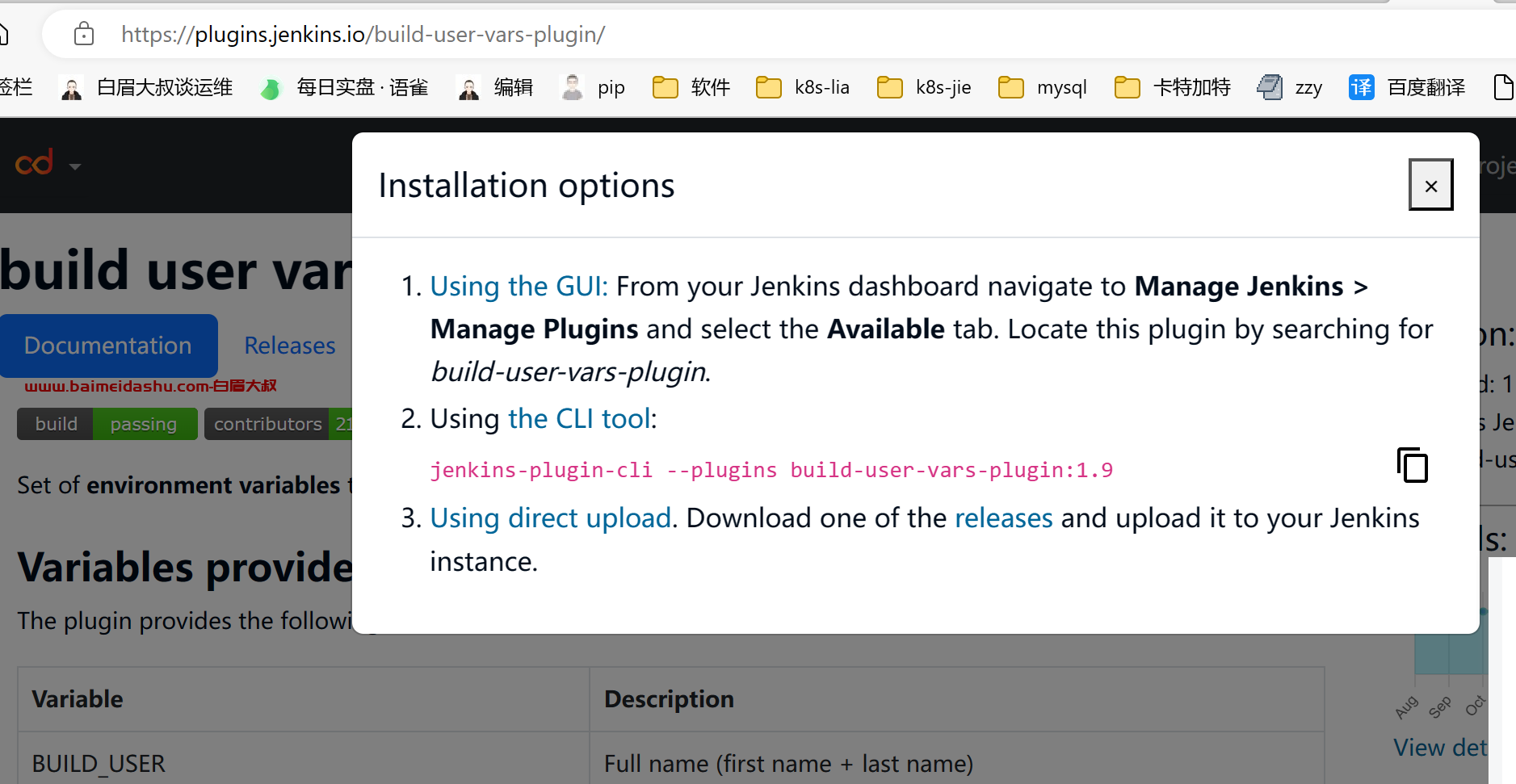Open 'the CLI tool' link

point(580,418)
